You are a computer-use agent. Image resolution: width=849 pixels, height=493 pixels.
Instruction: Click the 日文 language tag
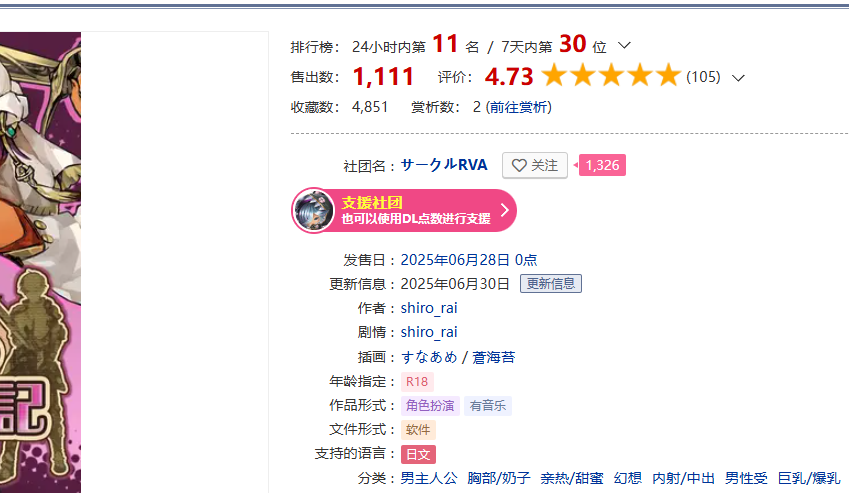[418, 454]
